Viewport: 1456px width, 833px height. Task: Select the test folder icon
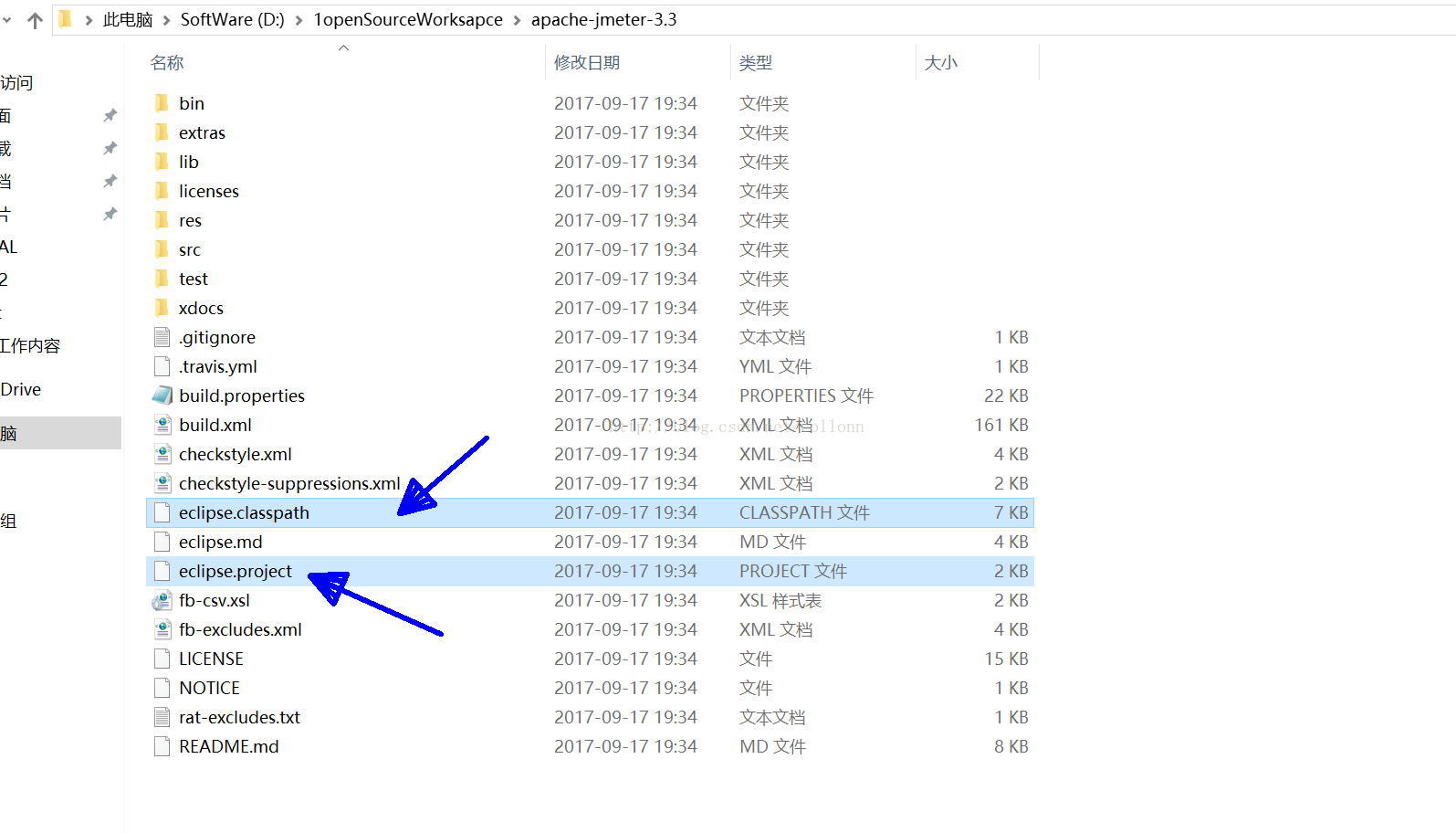(162, 278)
